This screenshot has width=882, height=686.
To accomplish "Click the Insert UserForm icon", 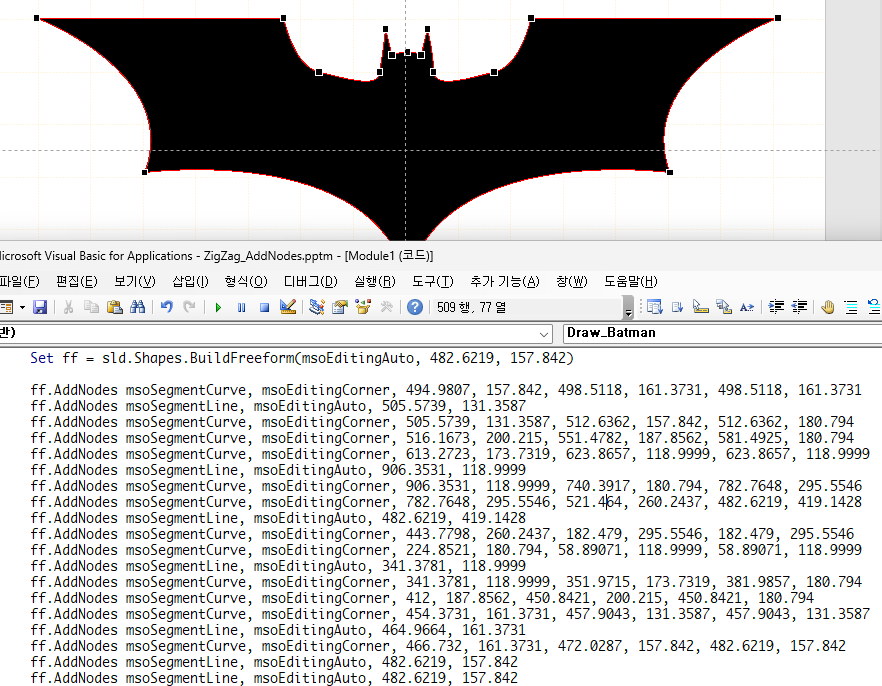I will click(7, 307).
